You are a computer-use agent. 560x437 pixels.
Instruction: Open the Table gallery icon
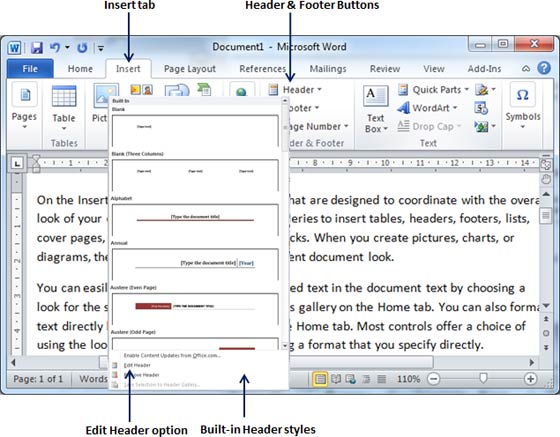point(64,96)
